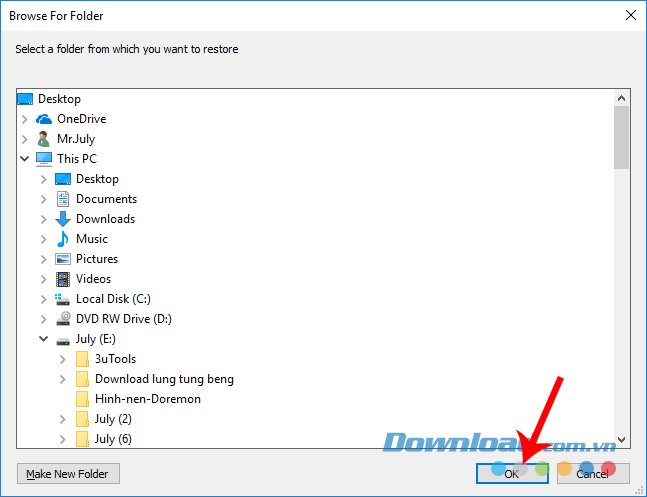This screenshot has width=647, height=497.
Task: Expand the 3uTools folder
Action: click(x=62, y=359)
